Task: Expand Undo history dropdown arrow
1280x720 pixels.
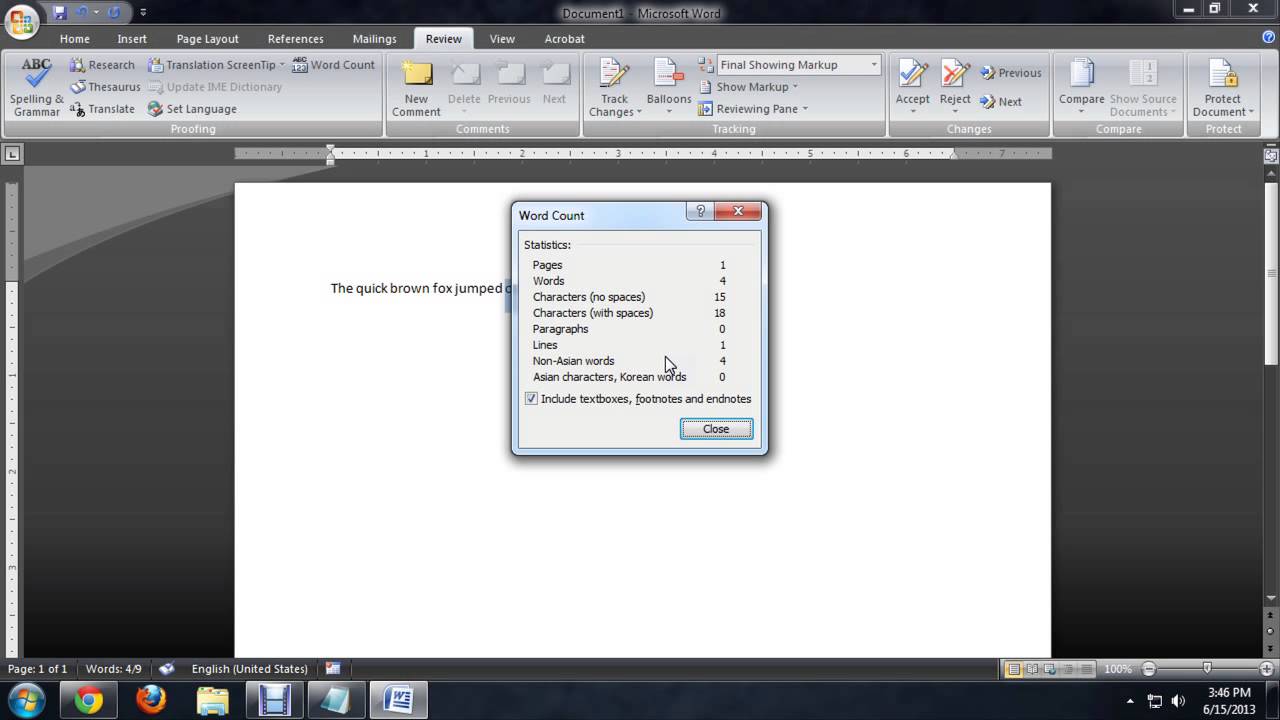Action: pyautogui.click(x=96, y=13)
